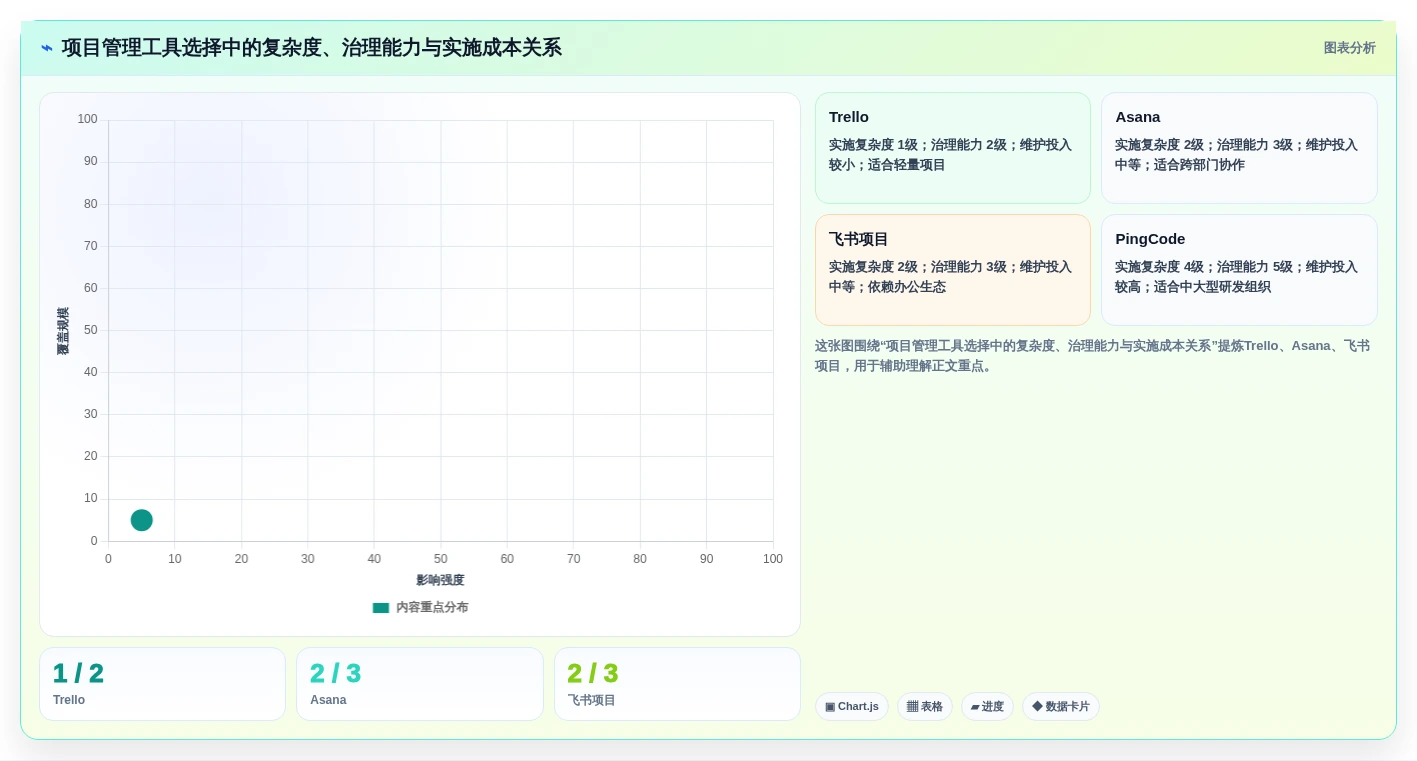Toggle the 内容重点分布 legend label
The height and width of the screenshot is (761, 1417).
(432, 608)
